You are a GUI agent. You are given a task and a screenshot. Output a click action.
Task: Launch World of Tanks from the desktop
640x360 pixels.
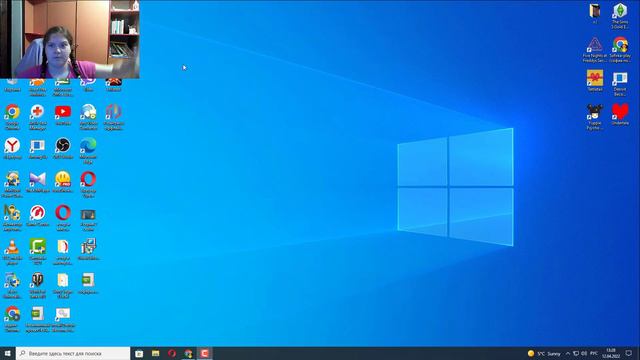point(38,286)
